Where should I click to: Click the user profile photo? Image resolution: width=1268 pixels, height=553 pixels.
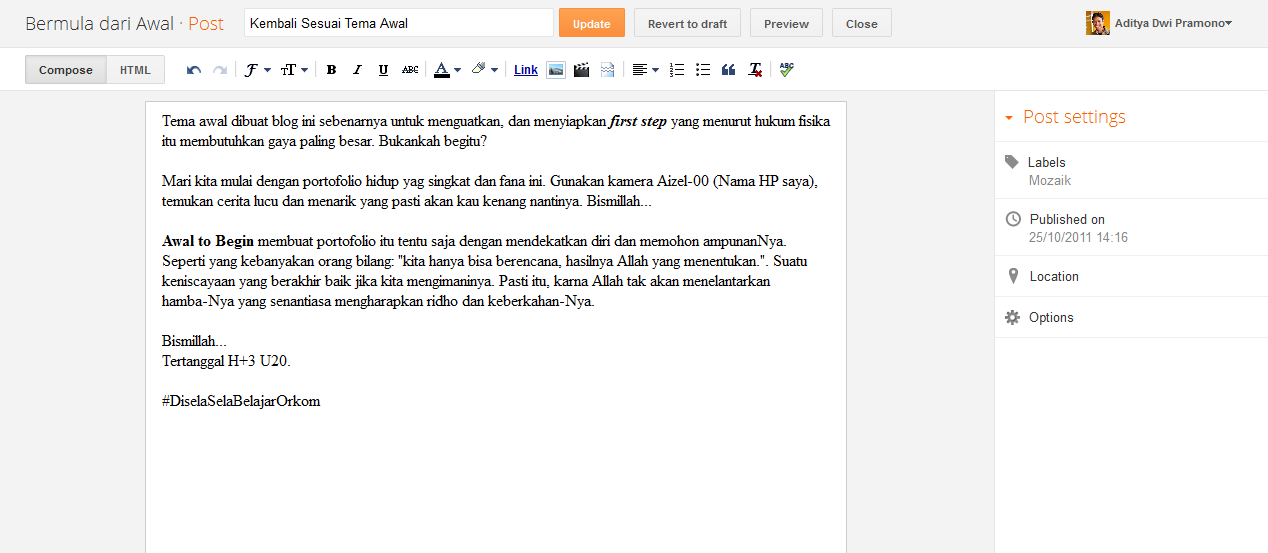[1097, 23]
